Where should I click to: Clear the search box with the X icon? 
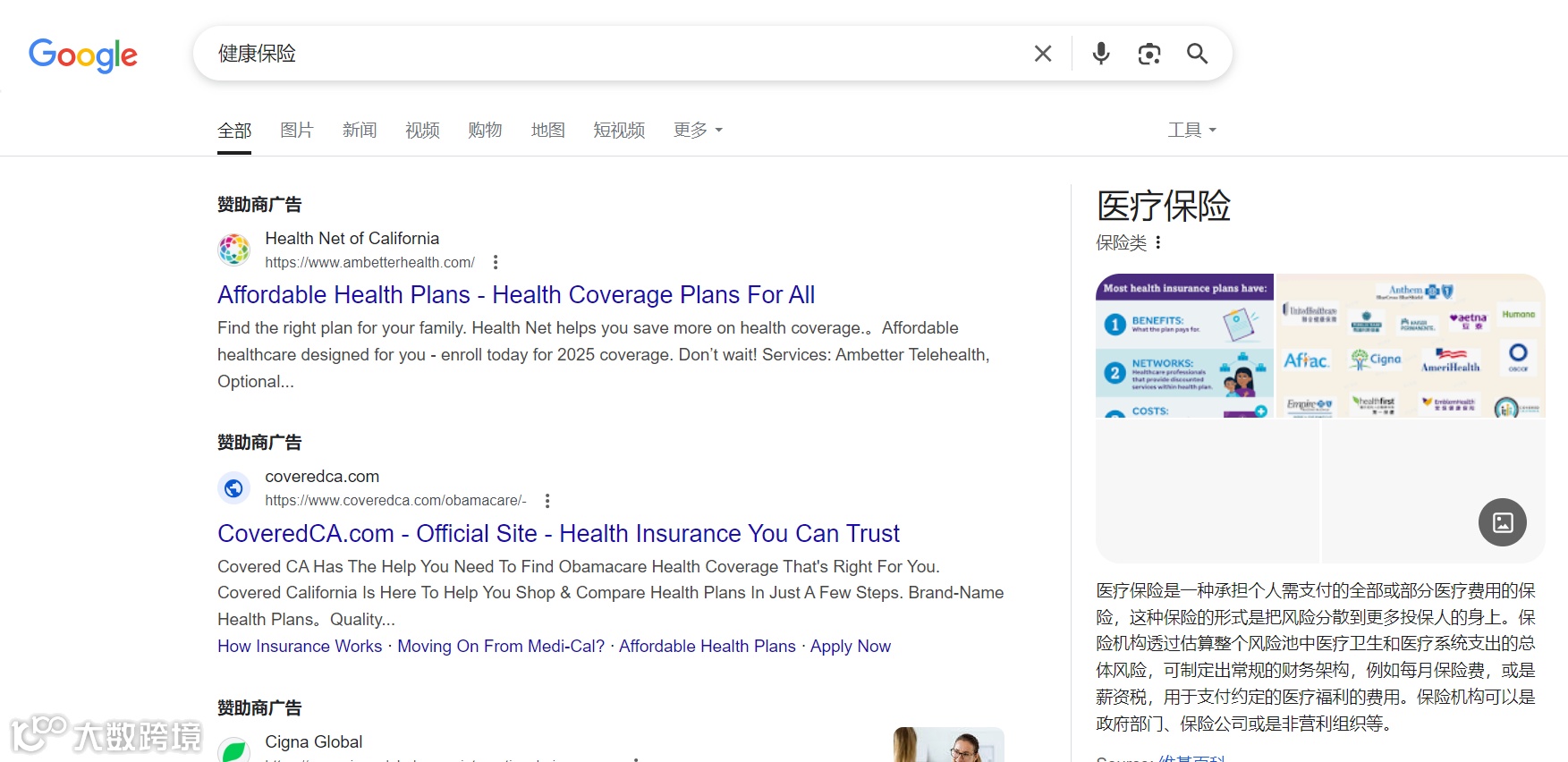(1043, 54)
